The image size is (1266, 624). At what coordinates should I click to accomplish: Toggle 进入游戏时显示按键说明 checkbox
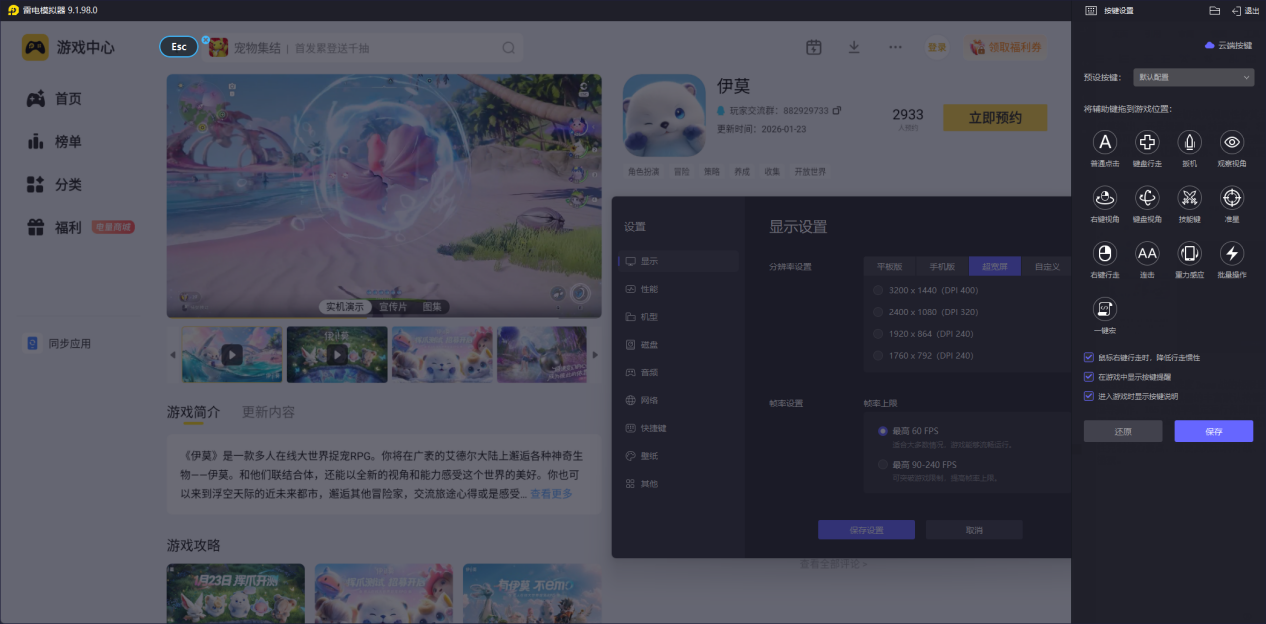(1089, 396)
